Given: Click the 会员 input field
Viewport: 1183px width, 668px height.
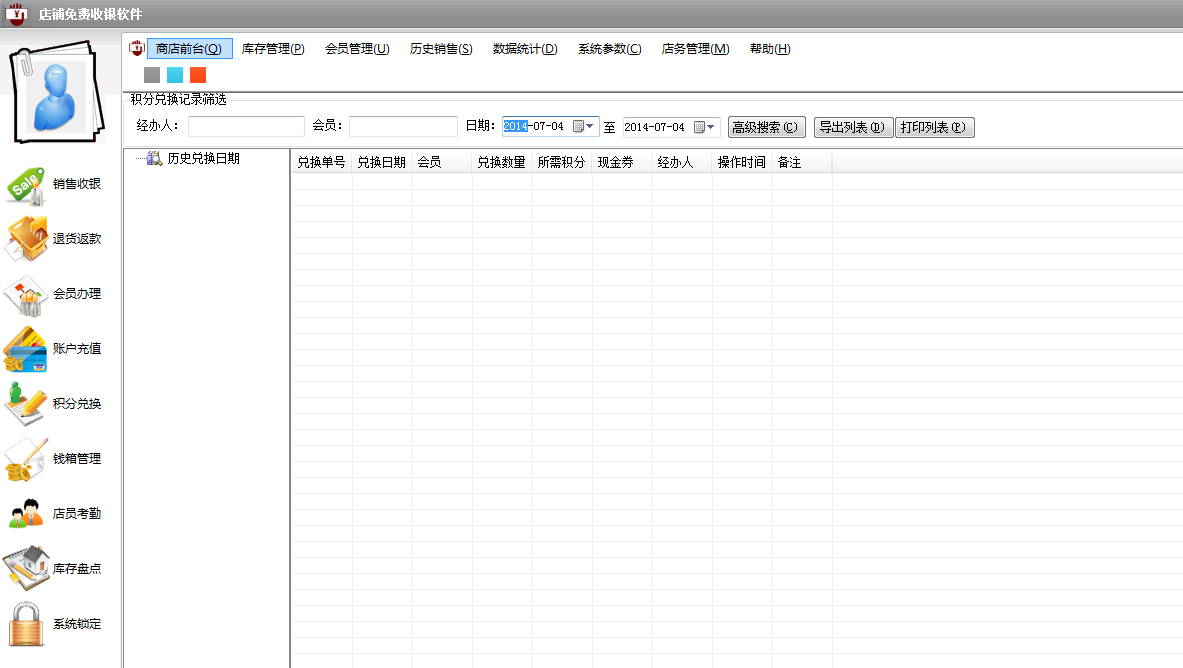Looking at the screenshot, I should point(403,126).
